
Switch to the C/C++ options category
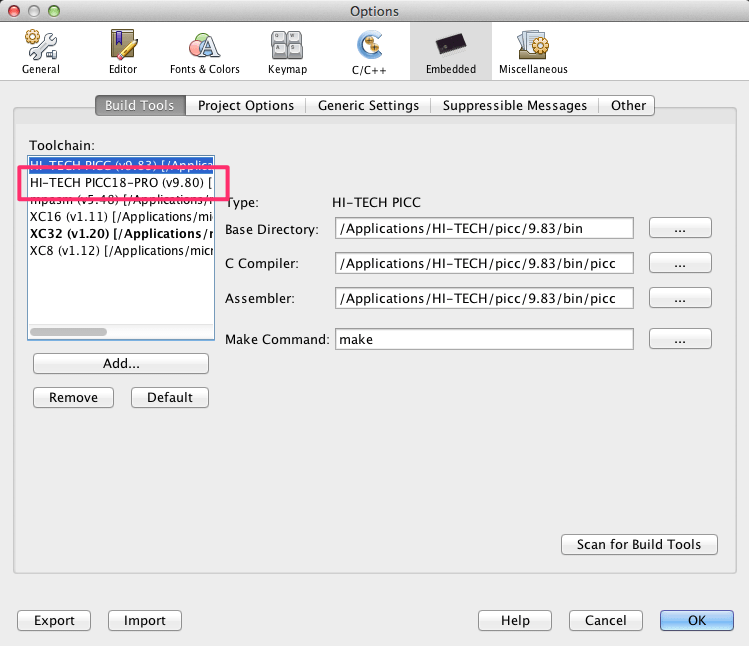click(369, 52)
